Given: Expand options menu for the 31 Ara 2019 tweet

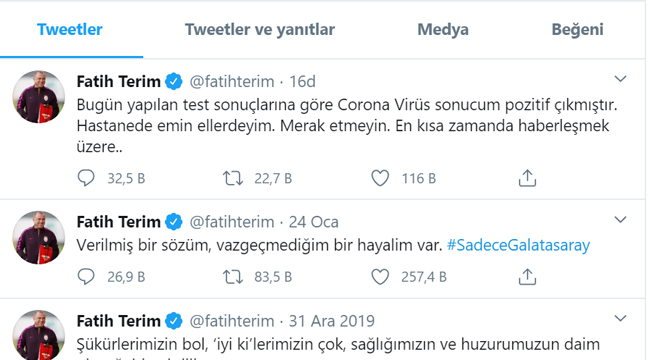Looking at the screenshot, I should [620, 318].
